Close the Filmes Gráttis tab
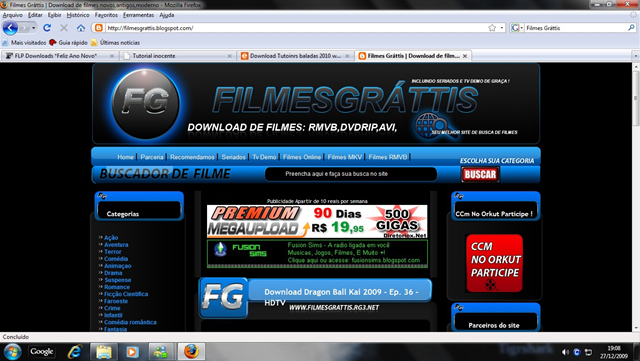640x361 pixels. (464, 56)
